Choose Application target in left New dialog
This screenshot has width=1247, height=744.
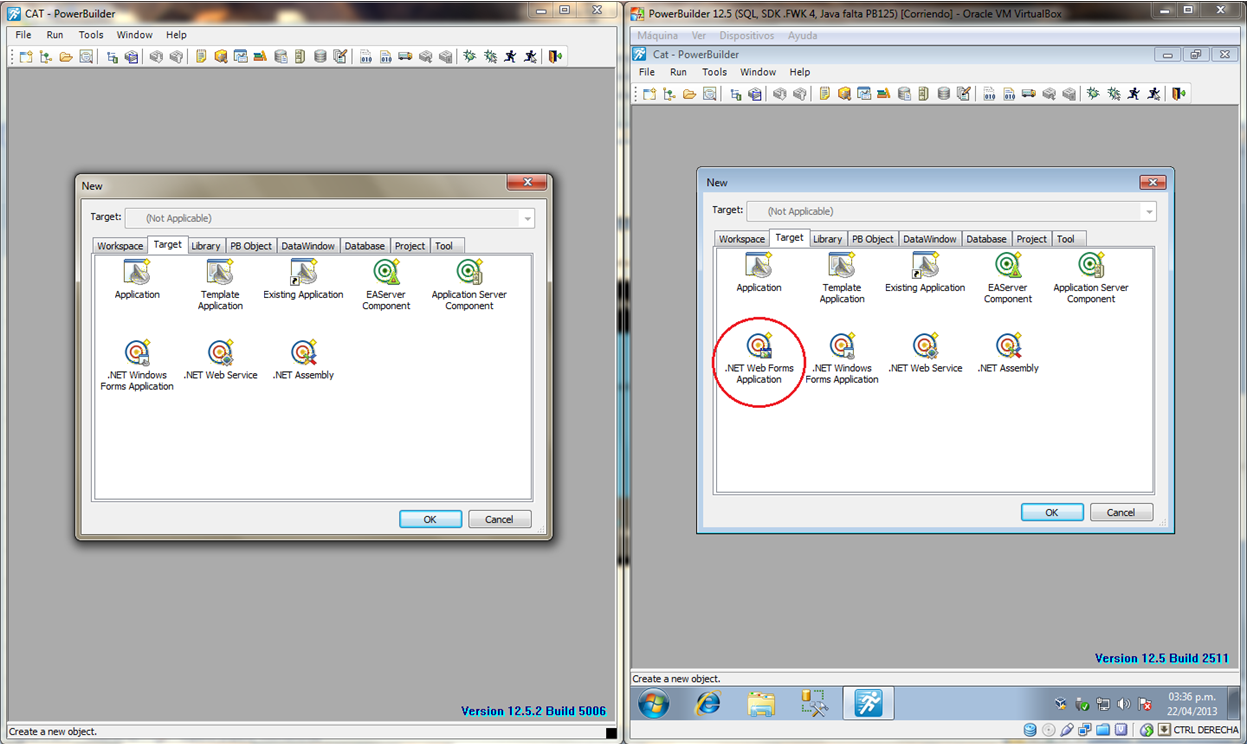point(137,280)
